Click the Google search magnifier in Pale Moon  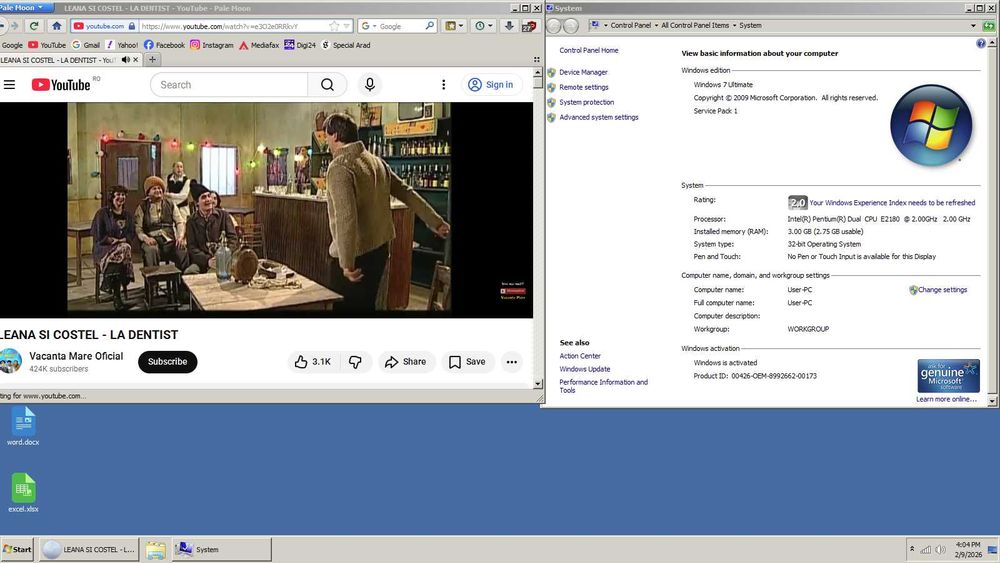click(430, 26)
